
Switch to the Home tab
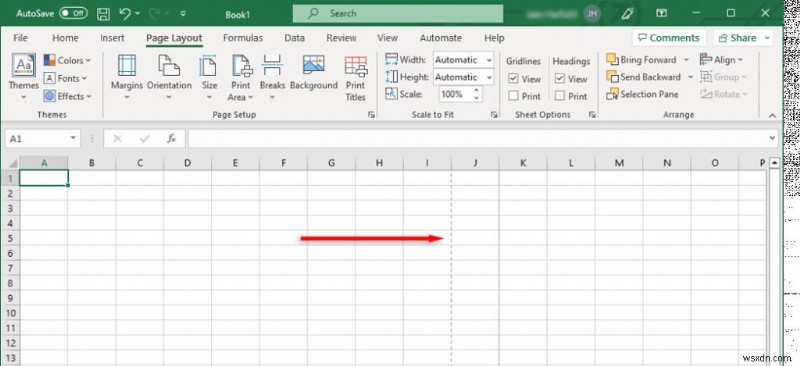[65, 38]
